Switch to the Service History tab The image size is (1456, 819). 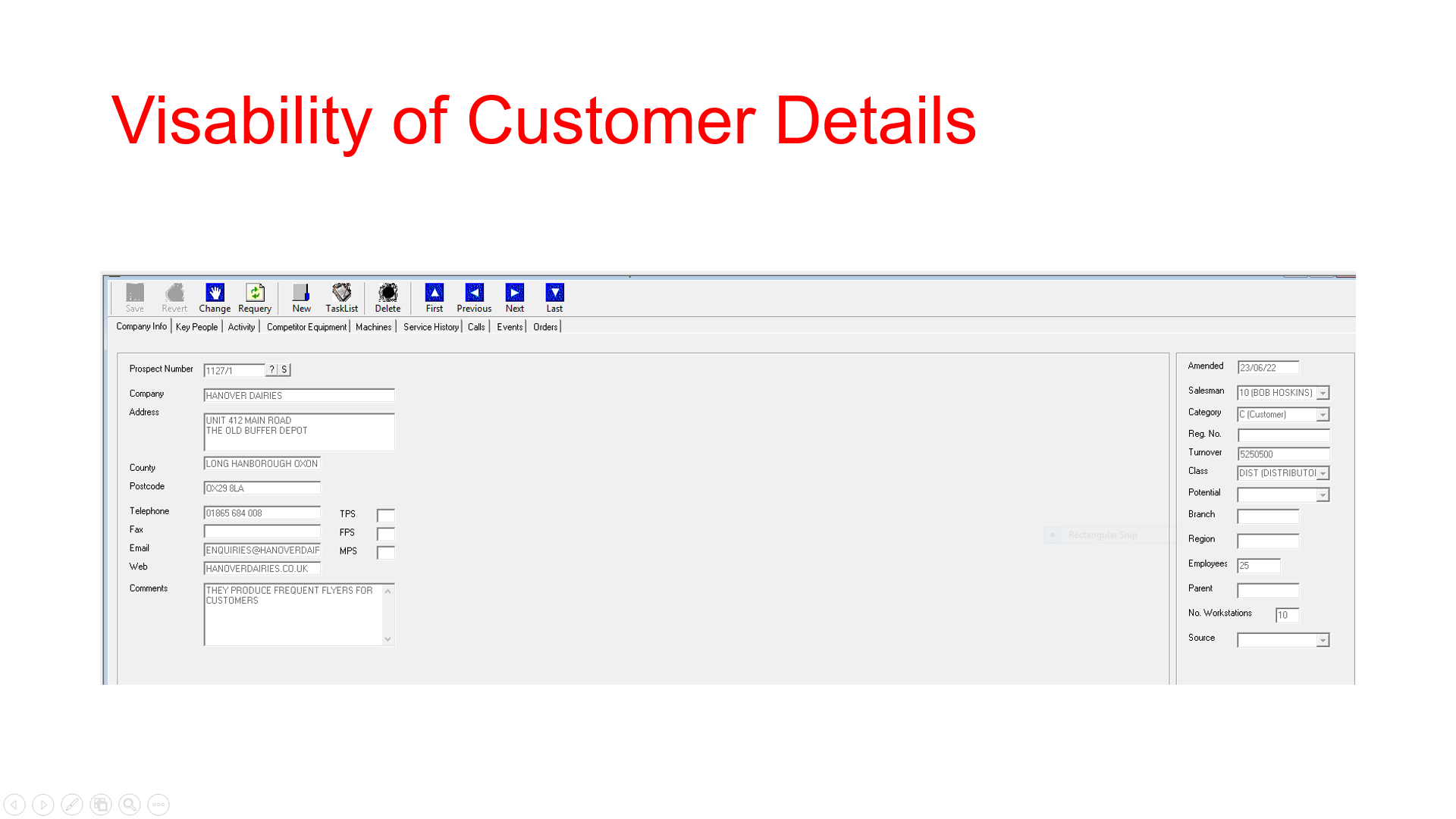pyautogui.click(x=429, y=327)
